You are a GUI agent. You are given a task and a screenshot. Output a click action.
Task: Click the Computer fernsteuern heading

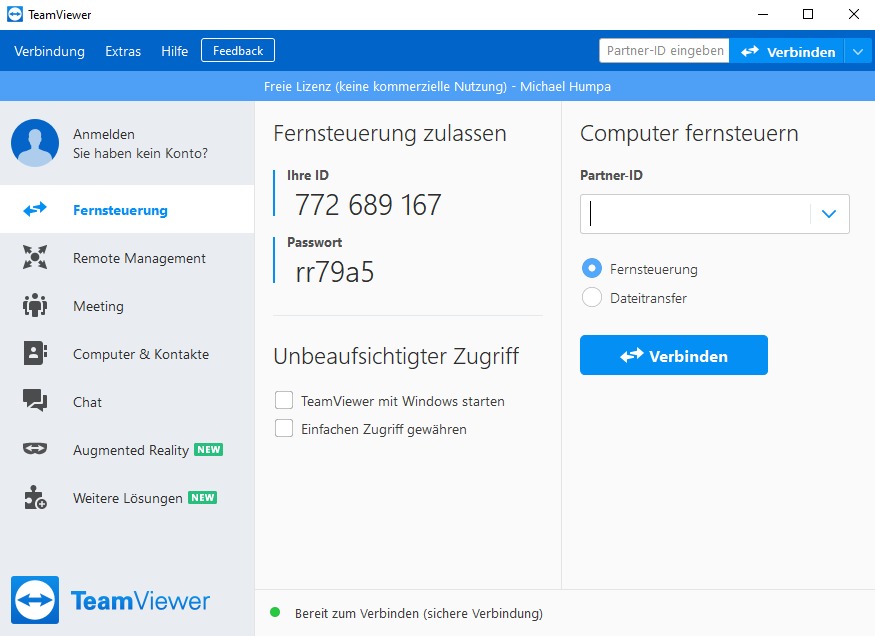pyautogui.click(x=689, y=134)
